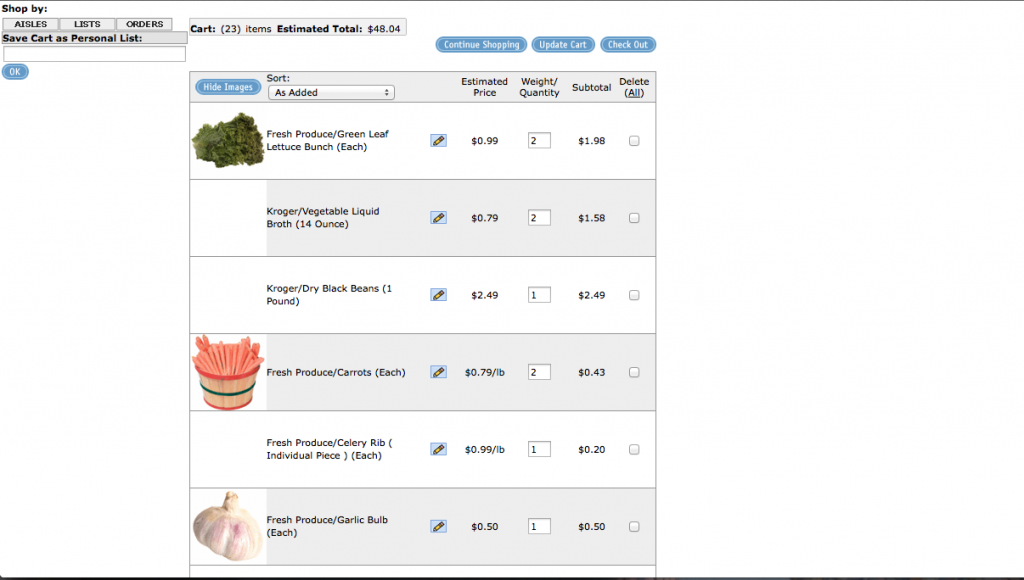Check delete box for Dry Black Beans
Screen dimensions: 1024x580
click(x=634, y=295)
